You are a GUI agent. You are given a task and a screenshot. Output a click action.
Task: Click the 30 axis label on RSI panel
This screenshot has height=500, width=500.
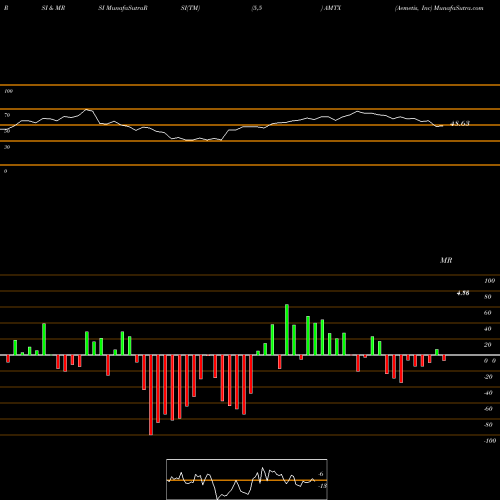tap(7, 147)
